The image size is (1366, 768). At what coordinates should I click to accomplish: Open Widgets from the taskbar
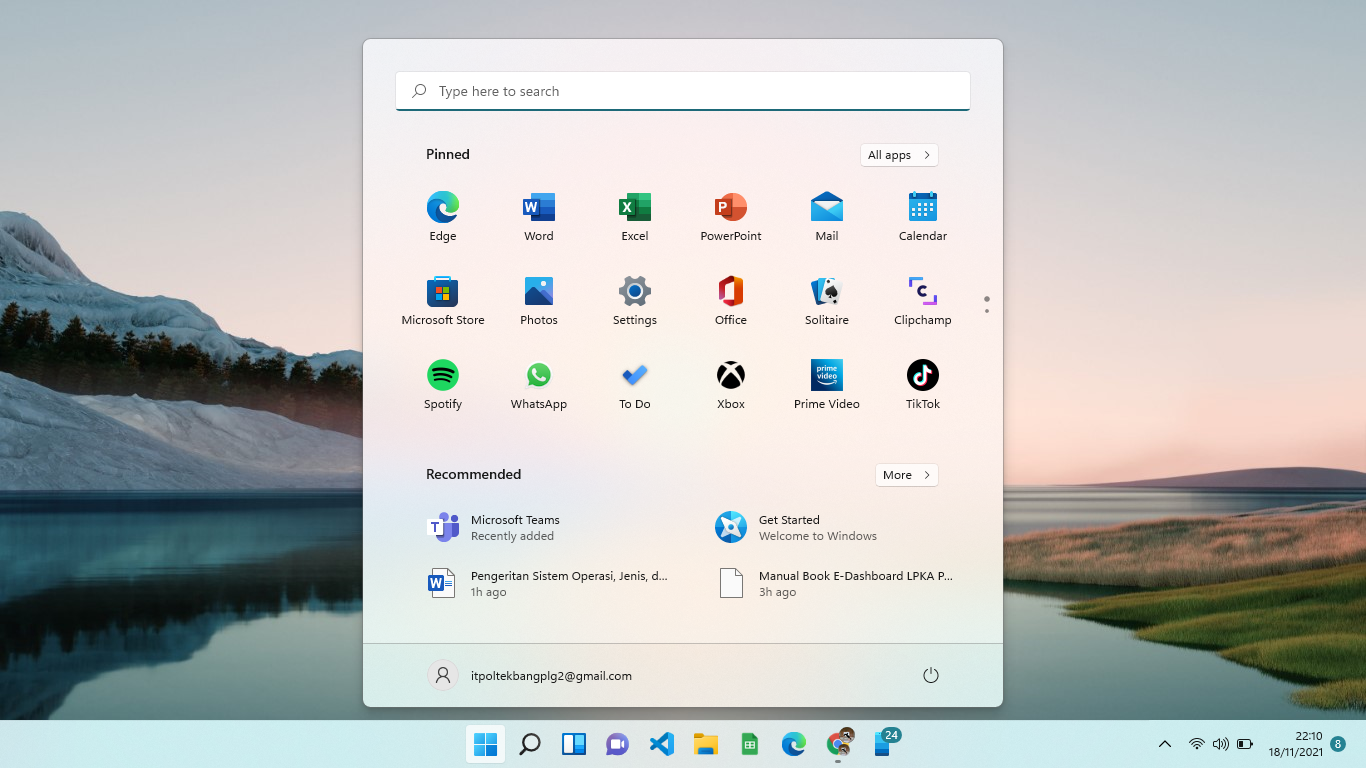coord(574,744)
